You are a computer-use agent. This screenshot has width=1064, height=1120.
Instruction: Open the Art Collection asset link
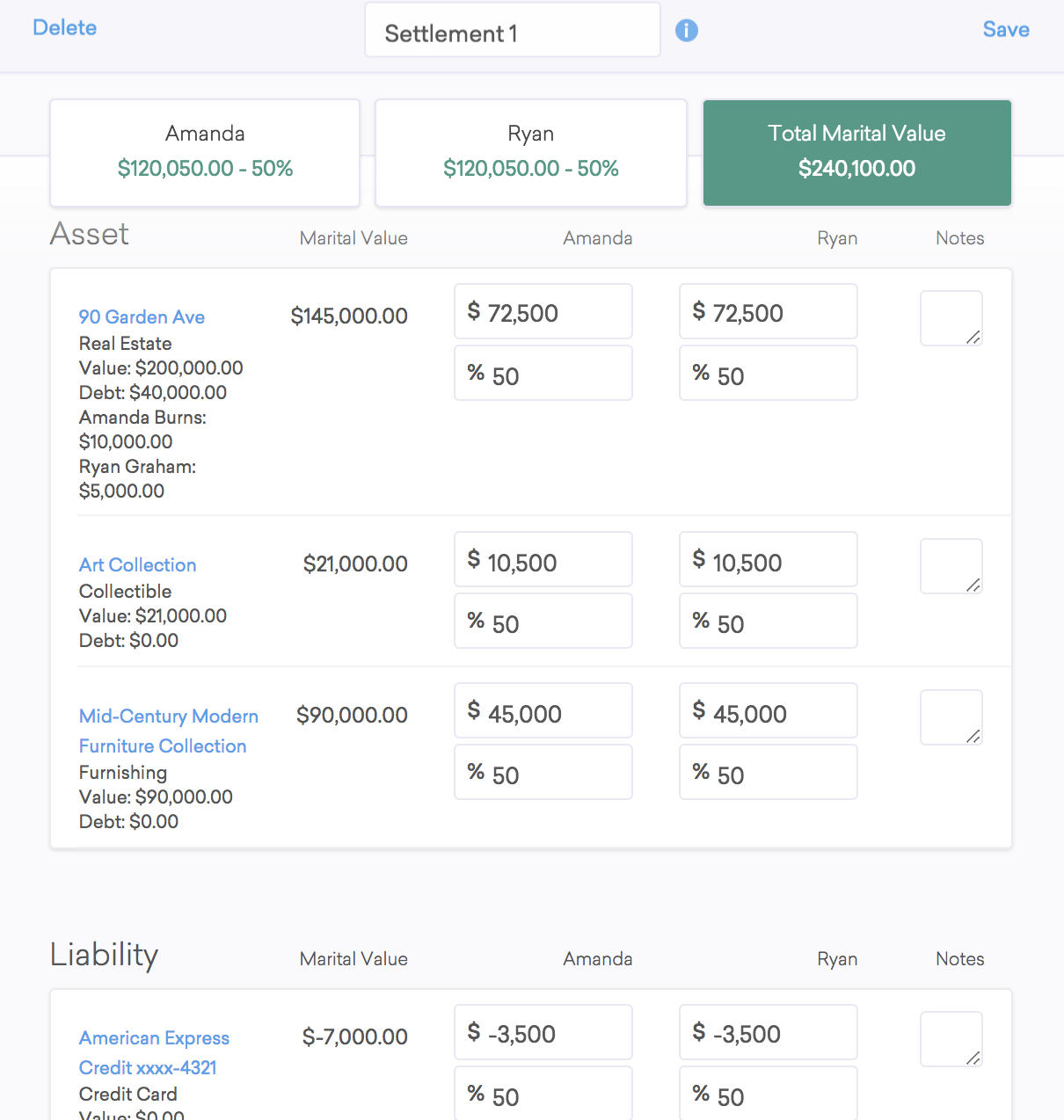[137, 564]
